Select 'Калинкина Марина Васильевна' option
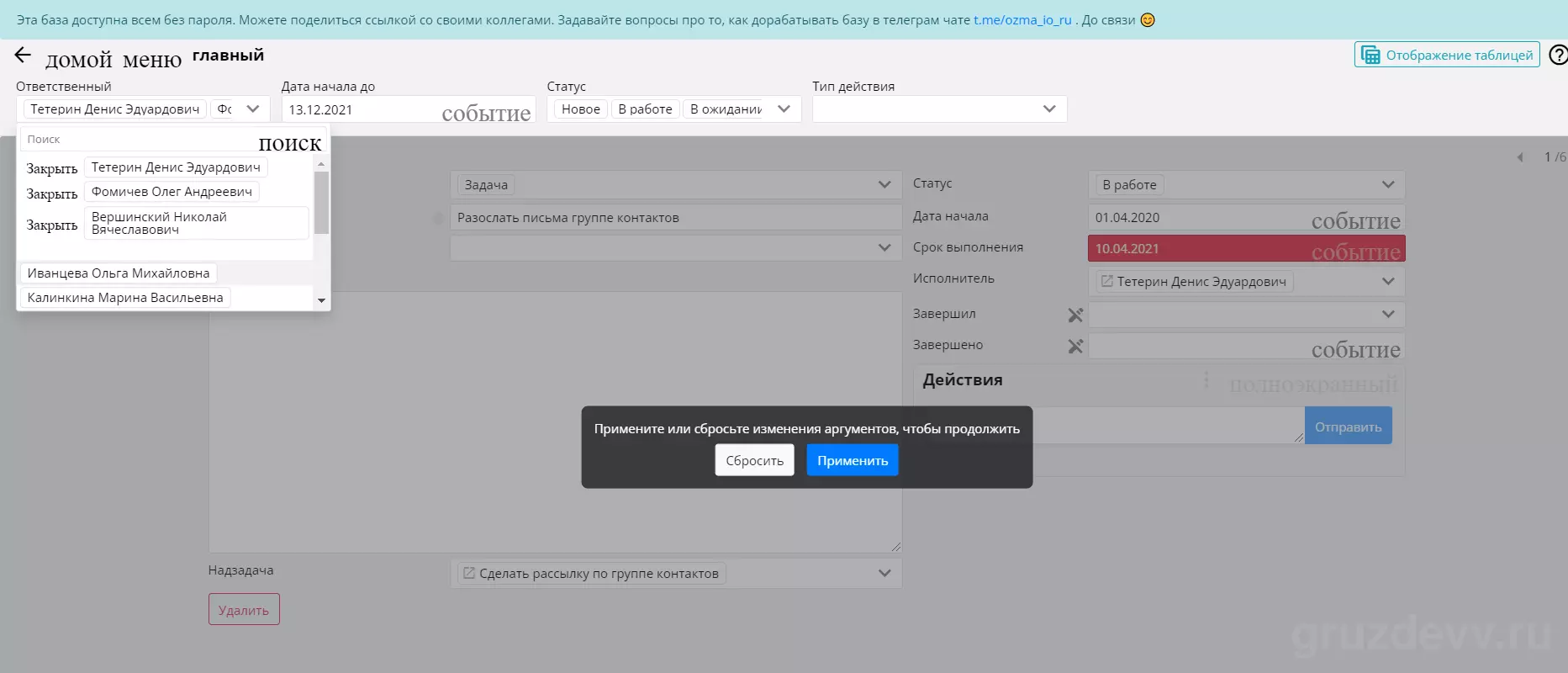Screen dimensions: 1568x673 [x=125, y=298]
